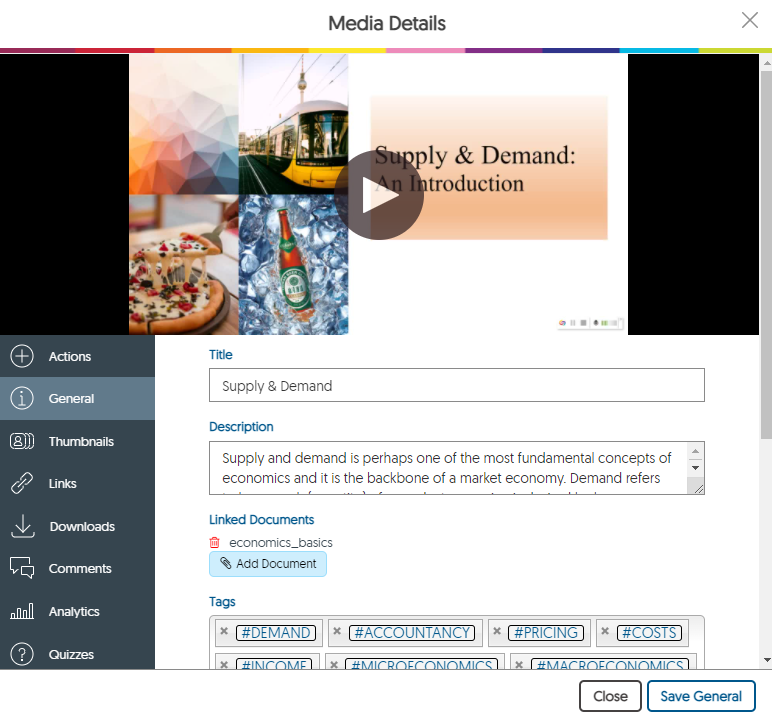Click the Analytics bar chart icon
The height and width of the screenshot is (719, 772).
pos(22,611)
